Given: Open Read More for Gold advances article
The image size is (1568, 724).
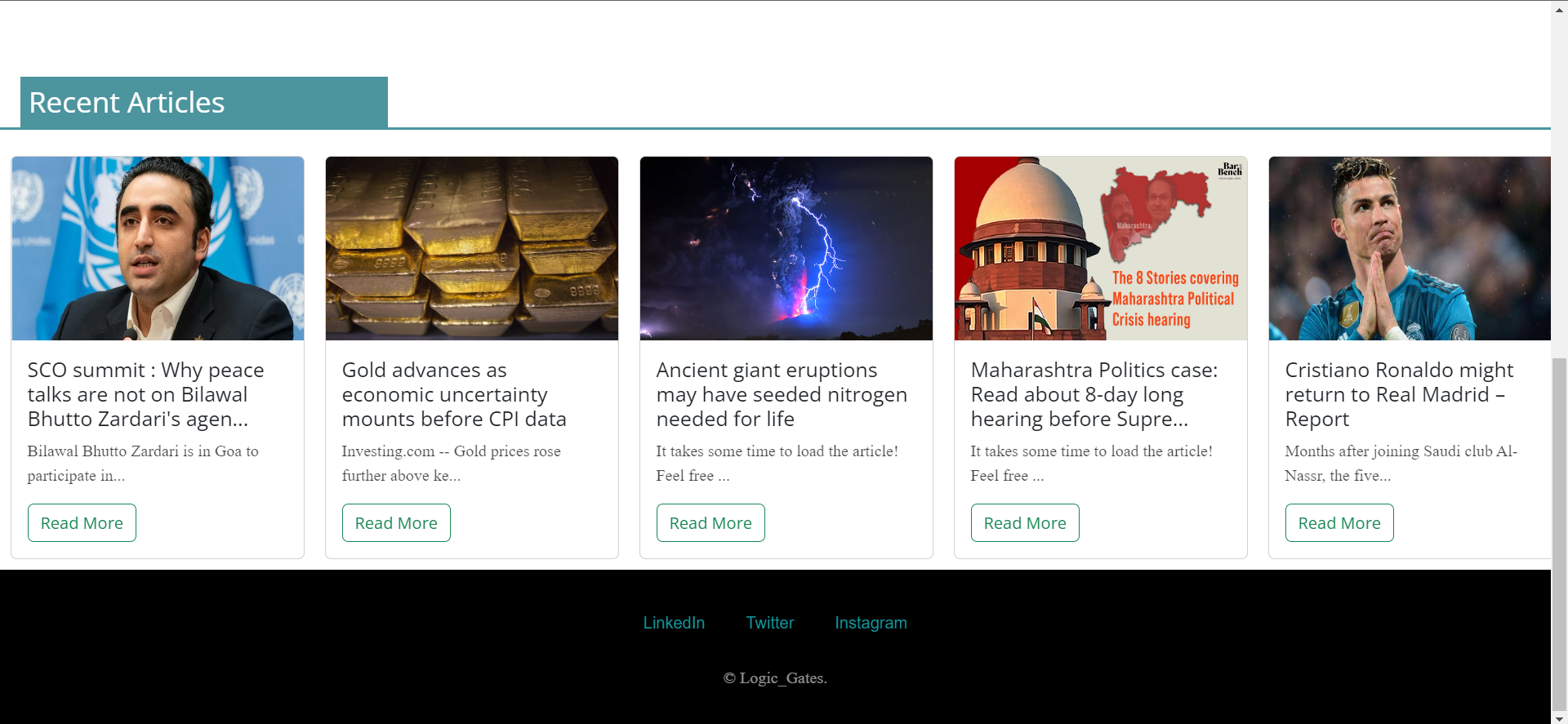Looking at the screenshot, I should pos(396,522).
